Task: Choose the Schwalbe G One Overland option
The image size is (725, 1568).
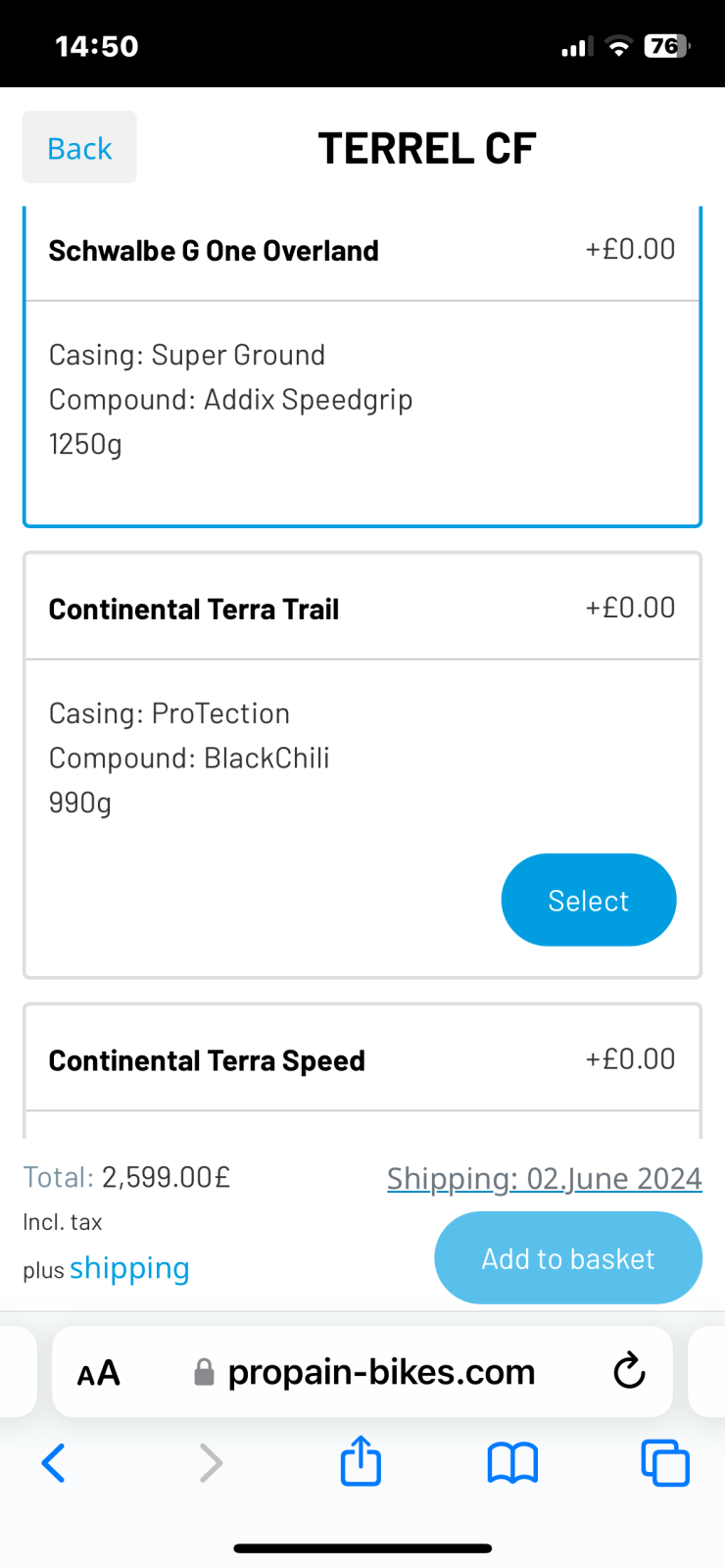Action: tap(214, 251)
